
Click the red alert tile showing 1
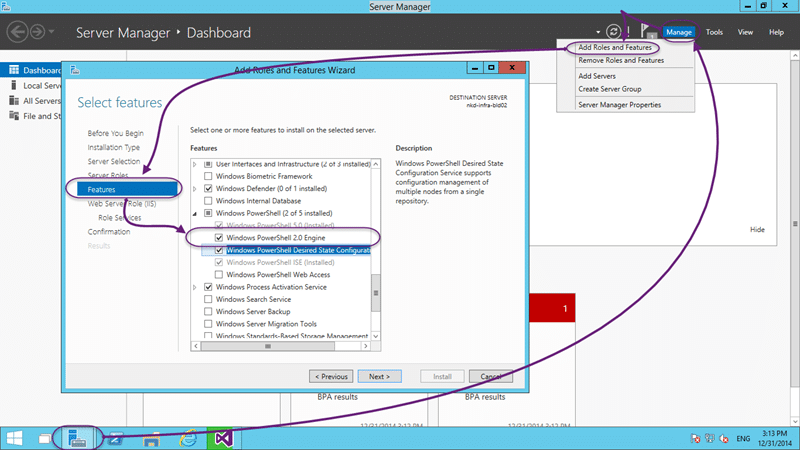coord(552,308)
